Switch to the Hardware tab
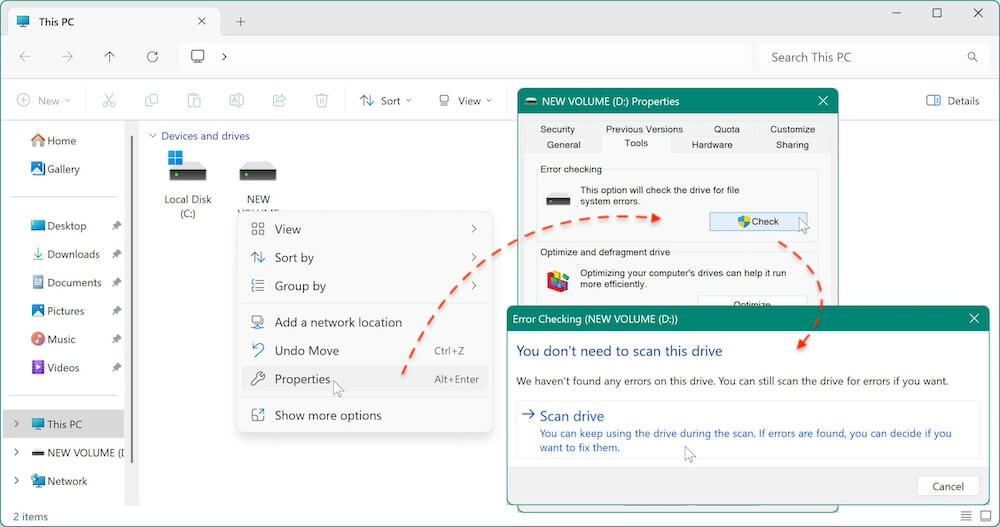This screenshot has width=1000, height=527. pos(712,145)
